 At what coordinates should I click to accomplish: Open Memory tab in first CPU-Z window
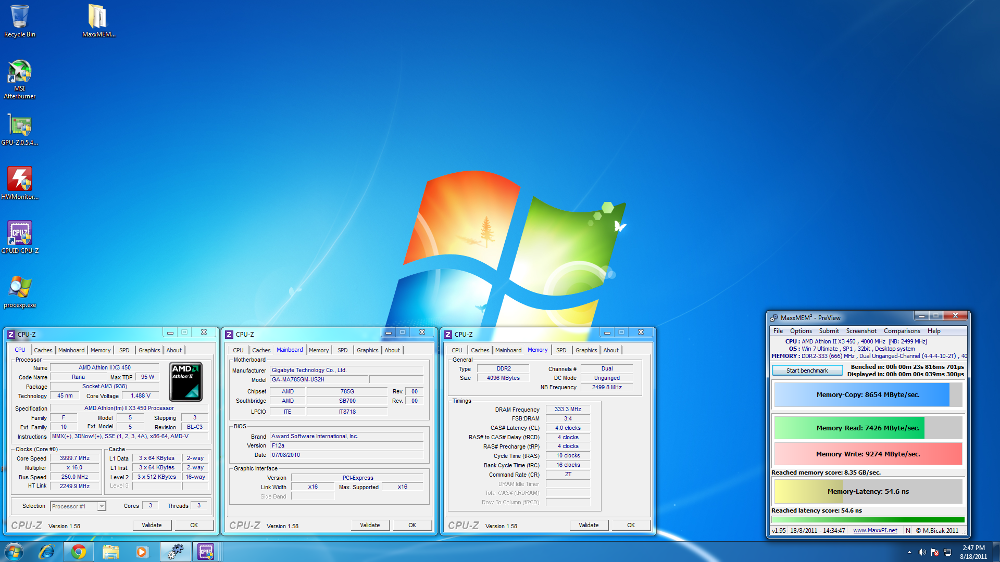[100, 350]
